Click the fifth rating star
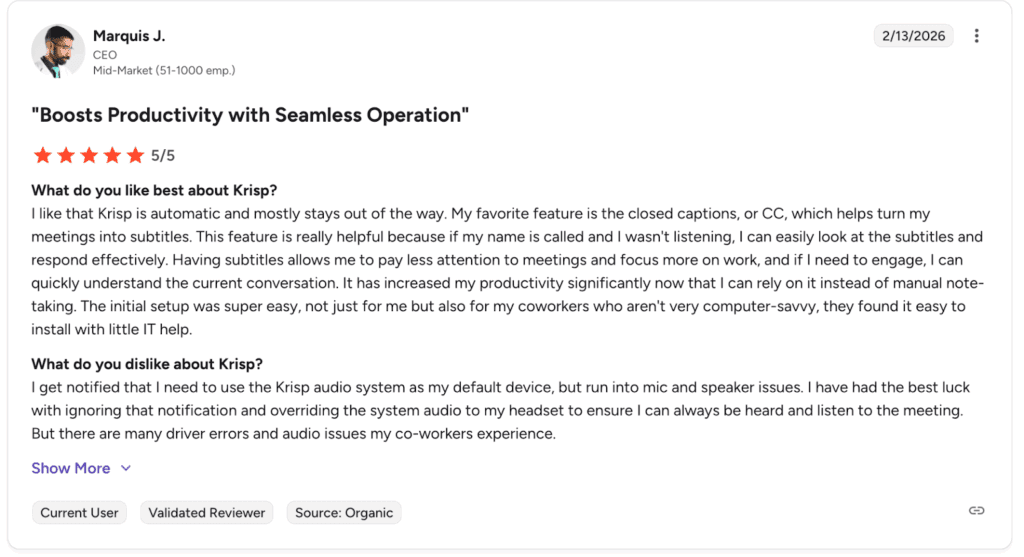 tap(135, 155)
